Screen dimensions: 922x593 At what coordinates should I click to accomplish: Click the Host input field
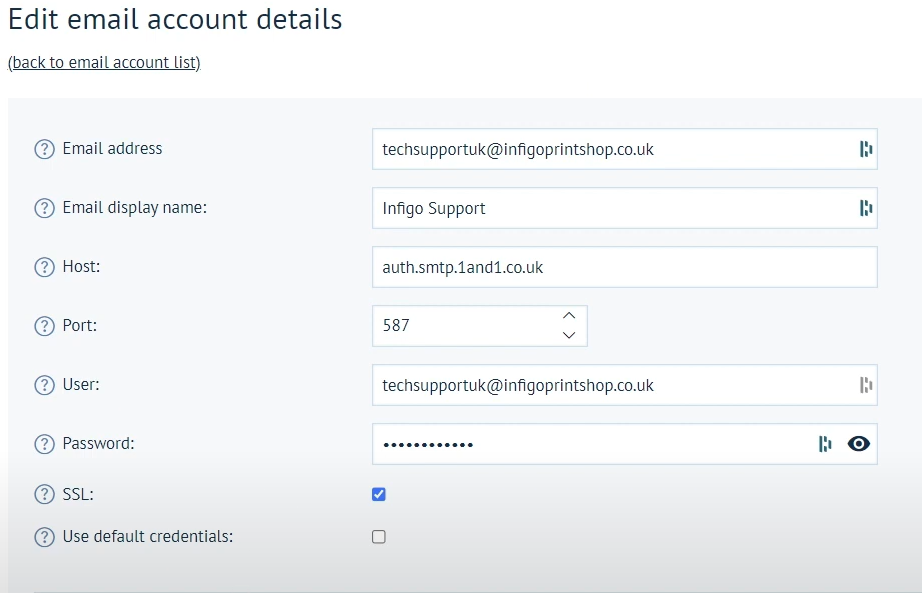coord(624,267)
